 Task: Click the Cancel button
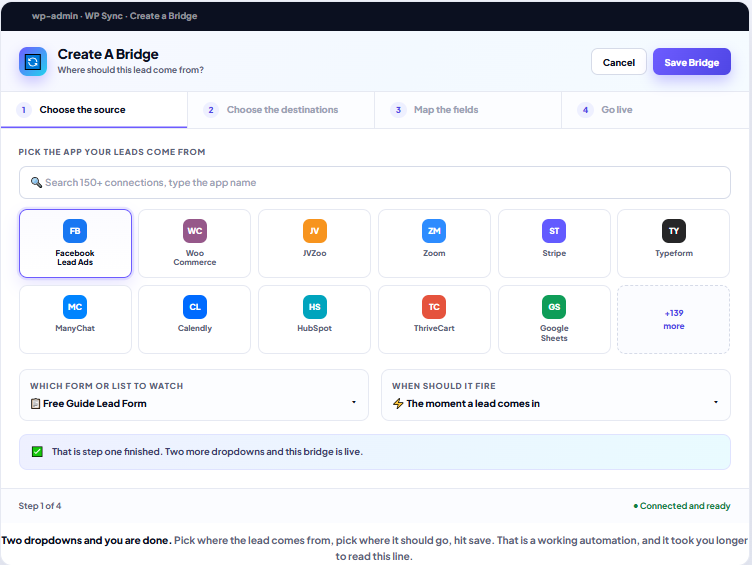[x=619, y=62]
